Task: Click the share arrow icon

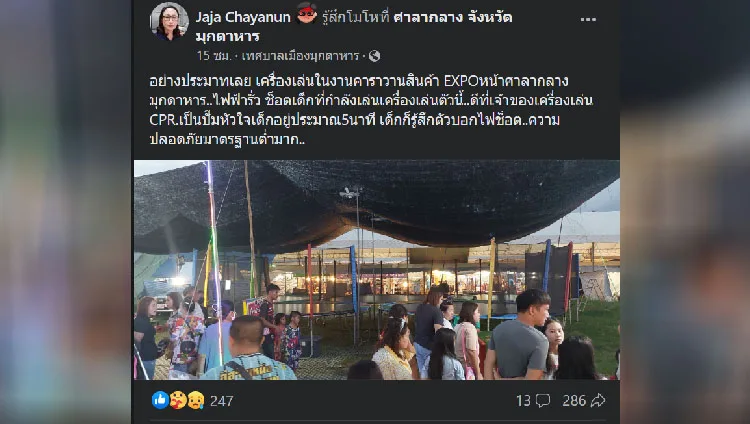Action: (x=598, y=401)
